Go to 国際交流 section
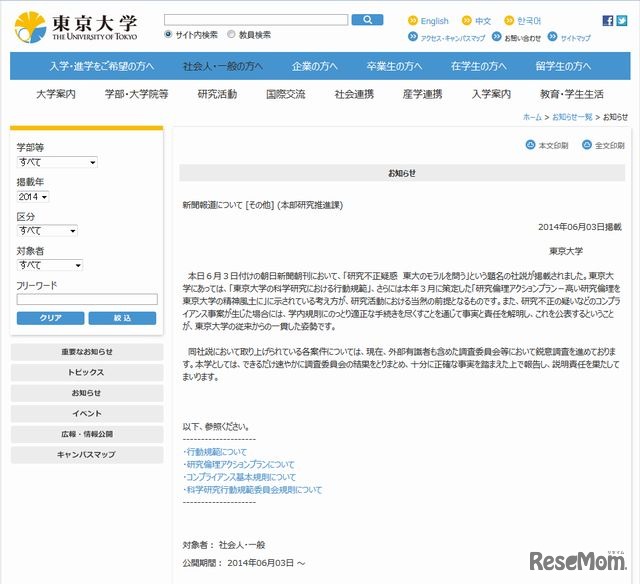640x584 pixels. [286, 94]
